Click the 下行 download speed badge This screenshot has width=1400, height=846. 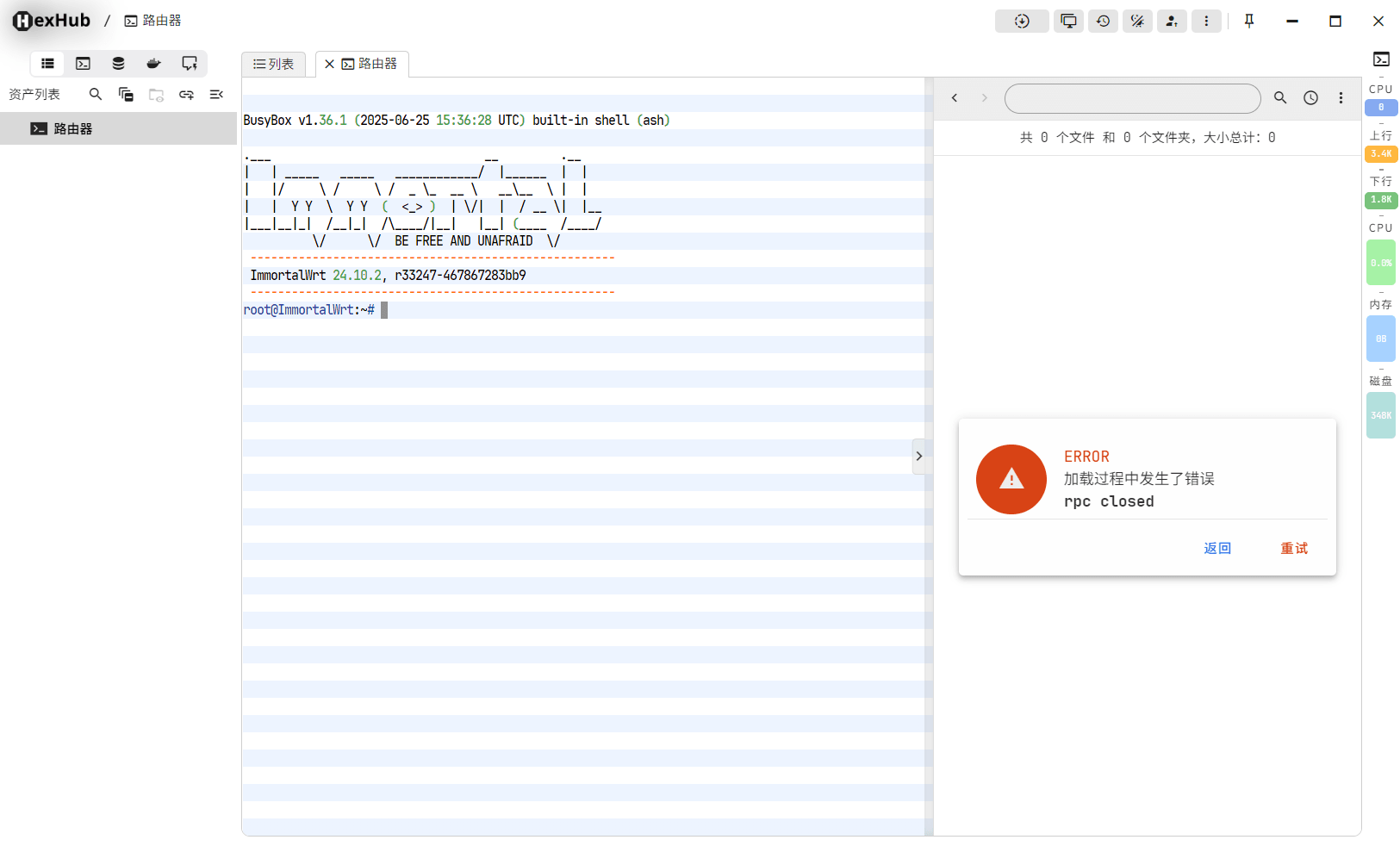point(1381,200)
